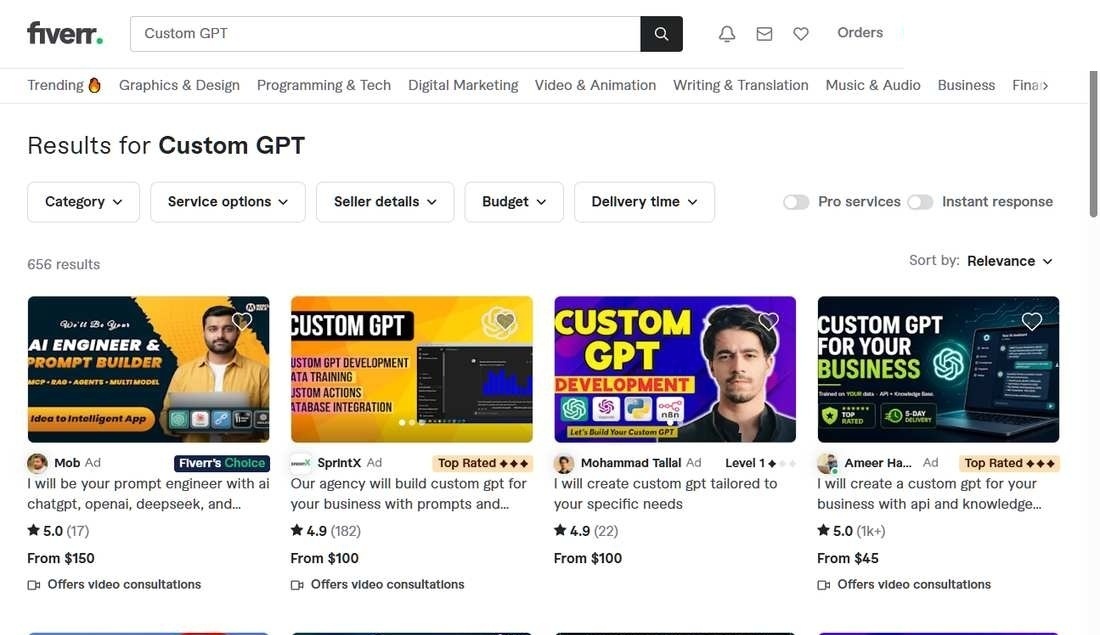Open AI Engineer & Prompt Builder thumbnail

[x=148, y=369]
